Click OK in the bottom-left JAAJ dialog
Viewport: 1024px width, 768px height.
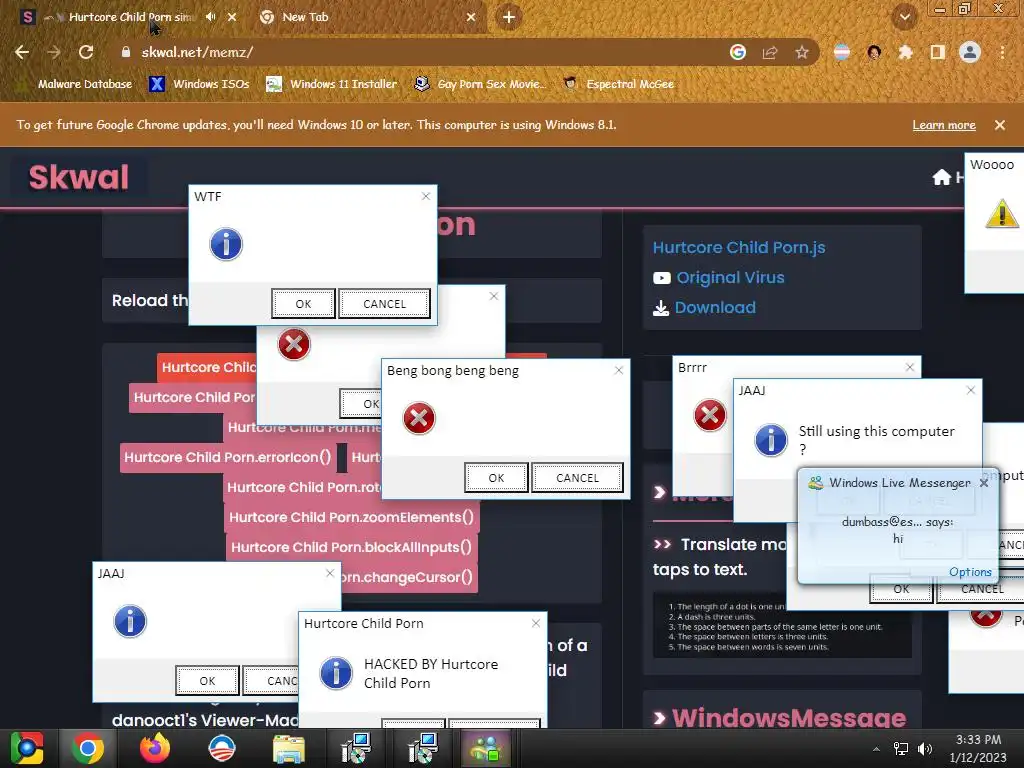click(207, 680)
